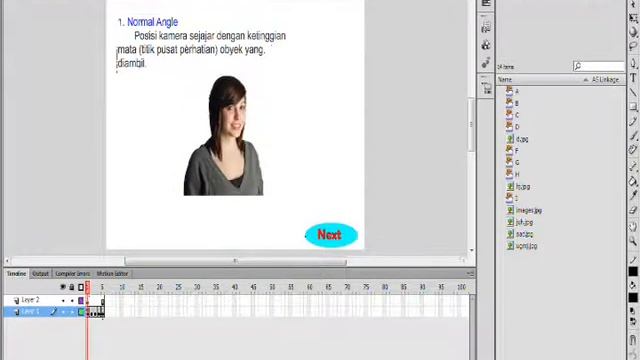Click the playhead on the timeline ruler
The width and height of the screenshot is (640, 360).
(x=87, y=287)
